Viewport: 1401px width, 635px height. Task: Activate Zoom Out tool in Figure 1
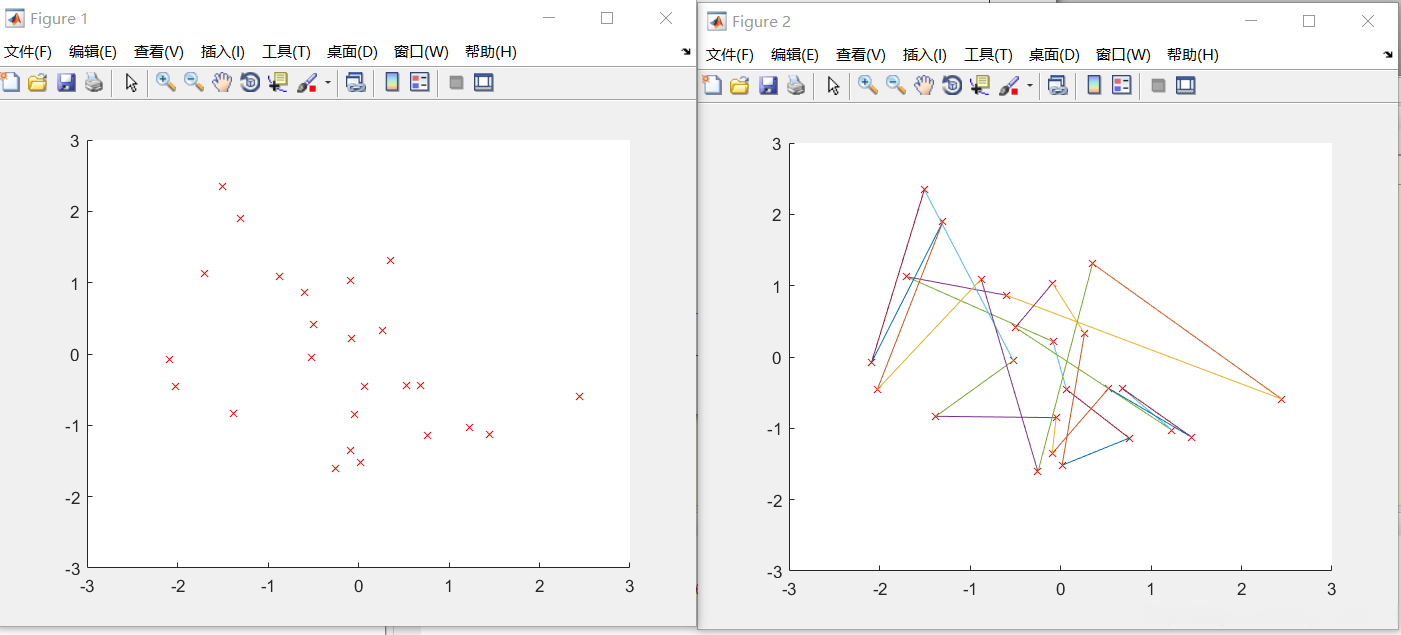click(194, 83)
